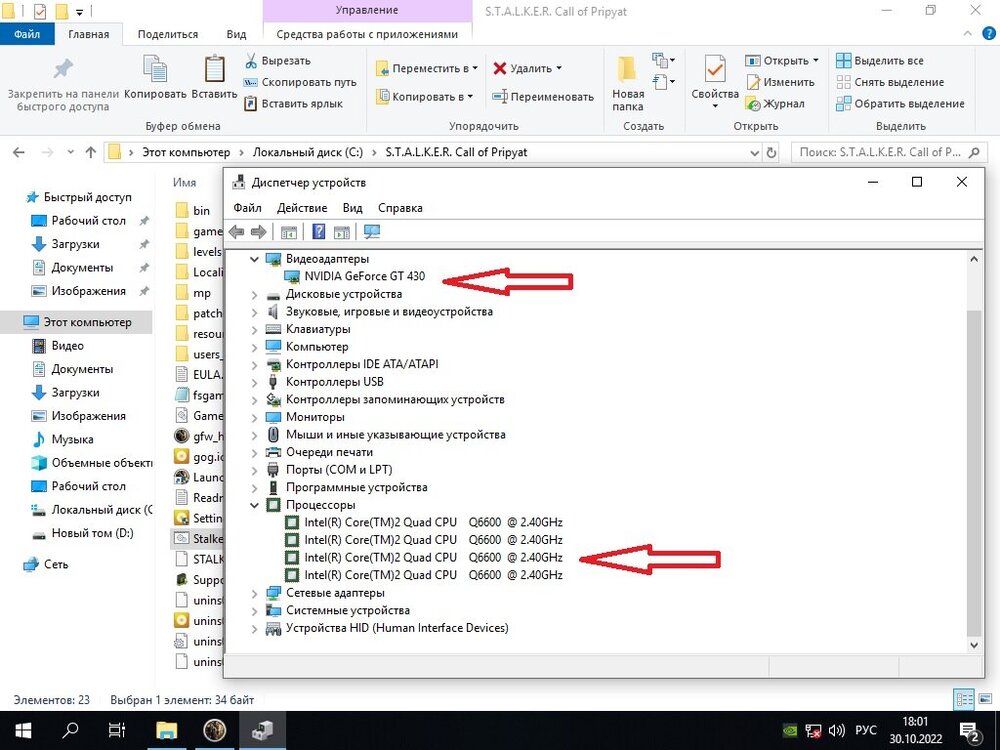Expand the Сетевые адаптеры node
This screenshot has height=750, width=1000.
point(254,593)
